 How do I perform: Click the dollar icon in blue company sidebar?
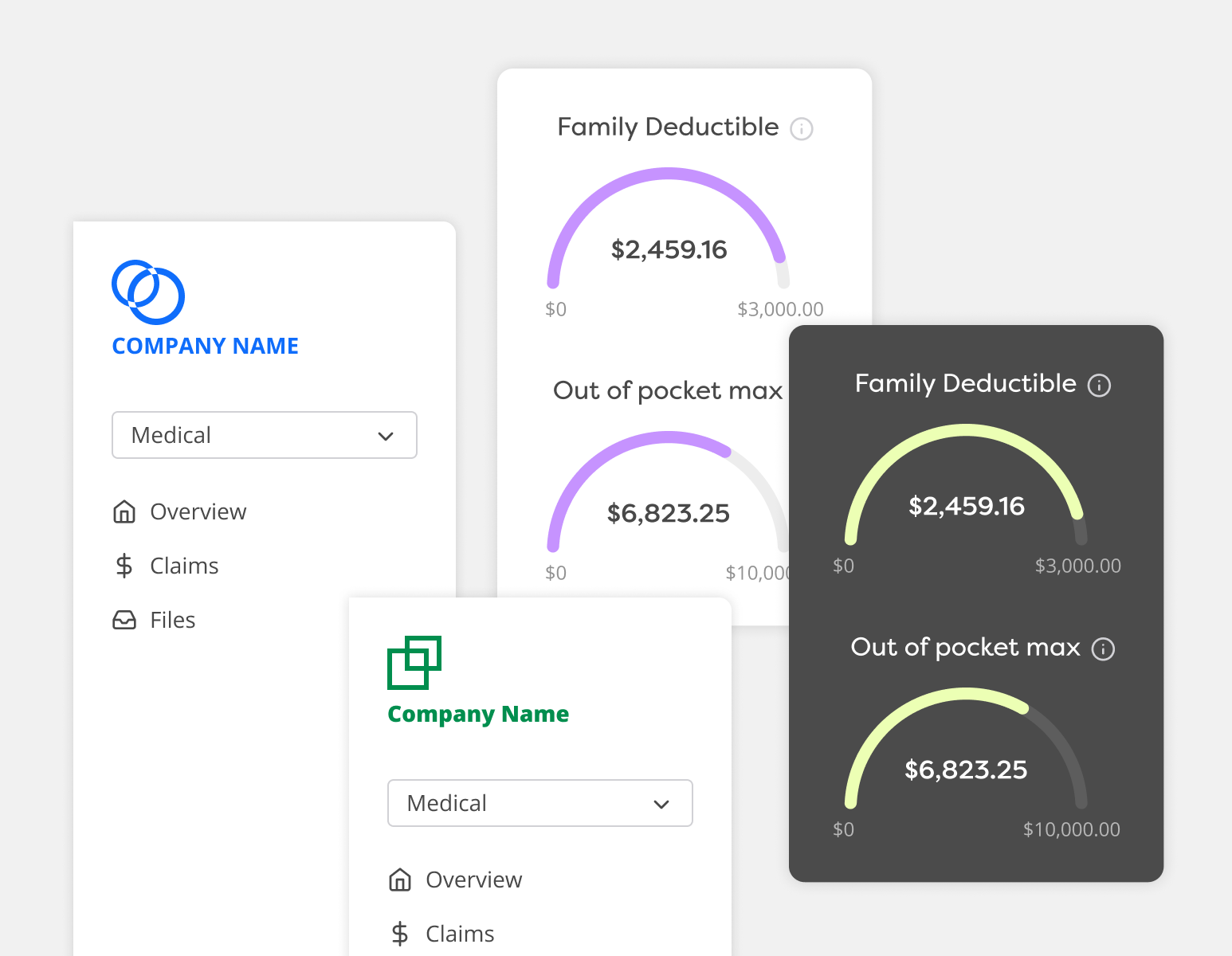124,566
